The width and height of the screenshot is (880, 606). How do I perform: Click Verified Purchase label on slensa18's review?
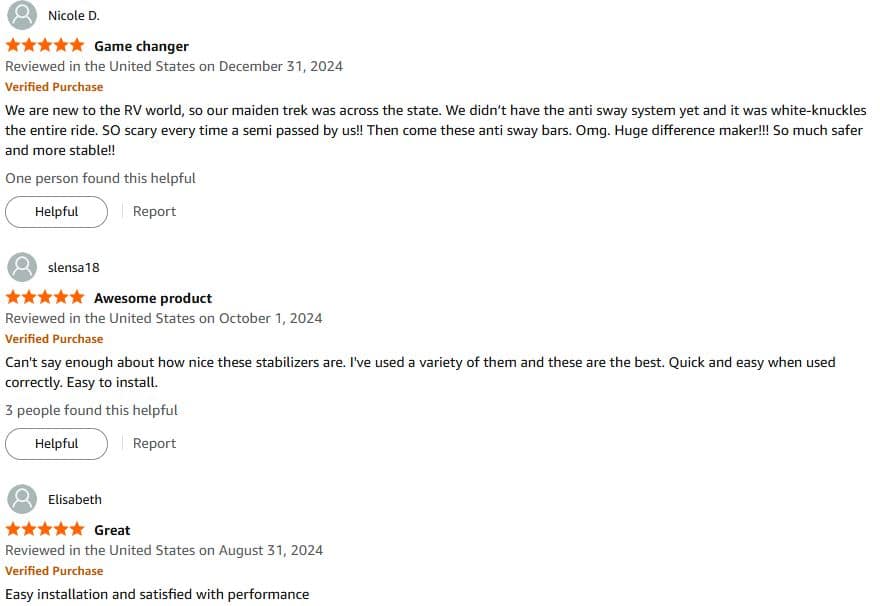(x=54, y=339)
